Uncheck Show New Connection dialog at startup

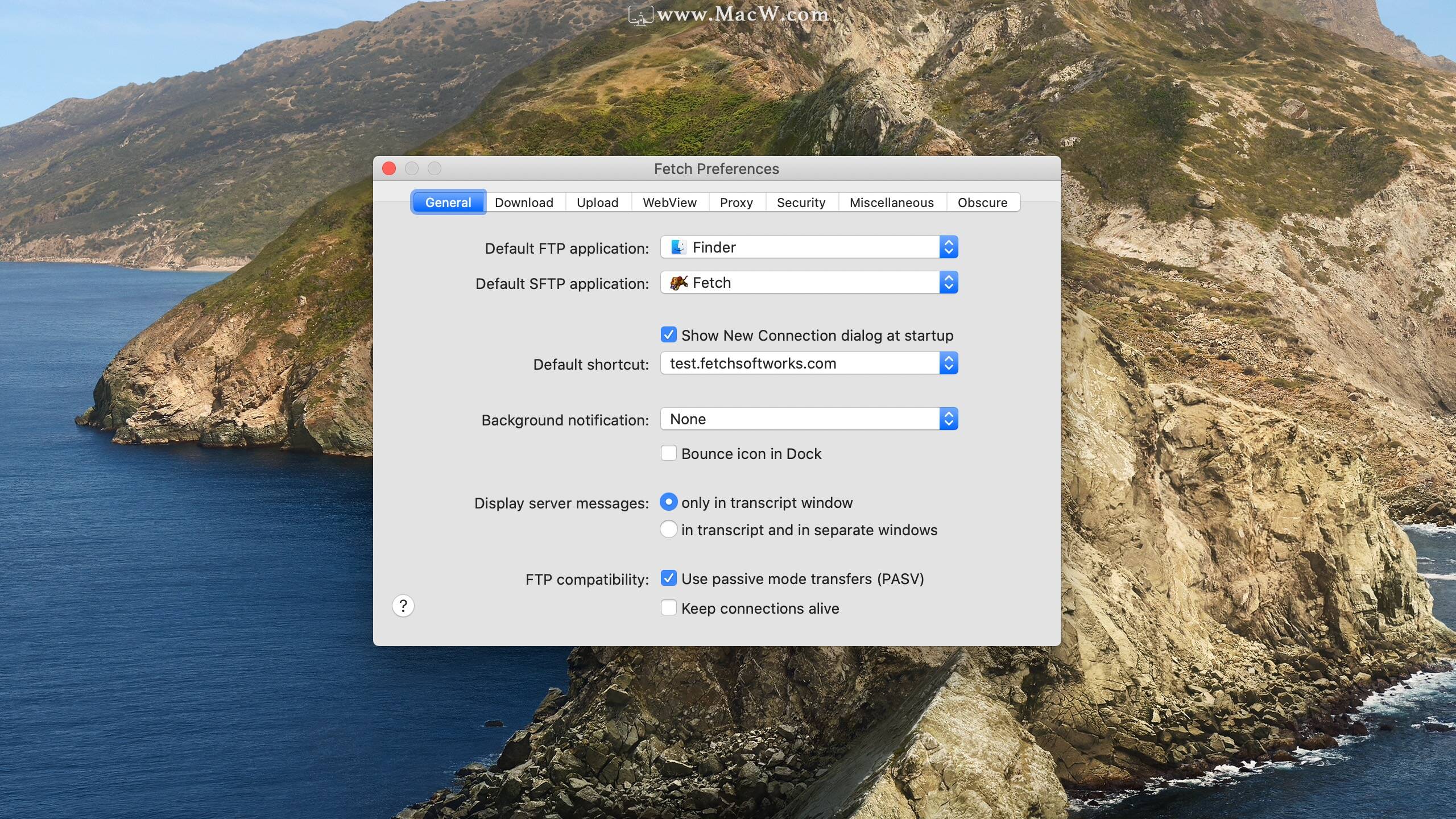click(669, 335)
